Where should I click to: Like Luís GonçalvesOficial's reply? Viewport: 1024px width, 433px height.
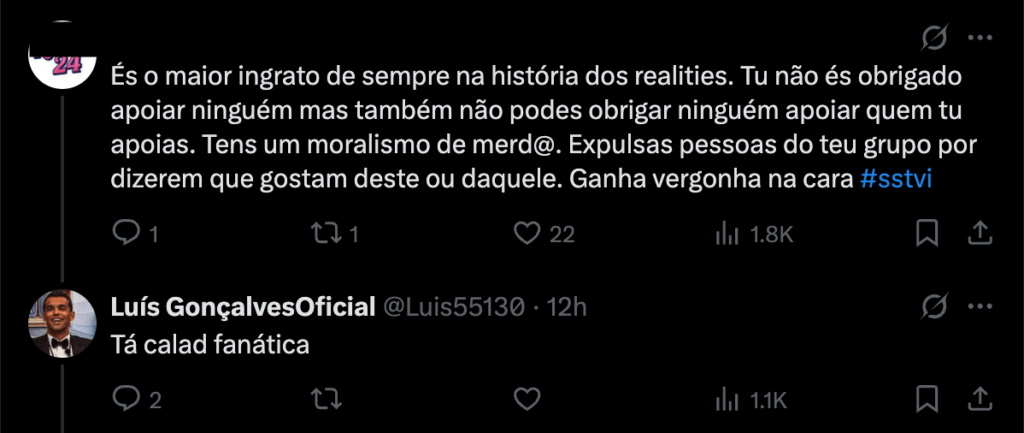click(x=526, y=400)
